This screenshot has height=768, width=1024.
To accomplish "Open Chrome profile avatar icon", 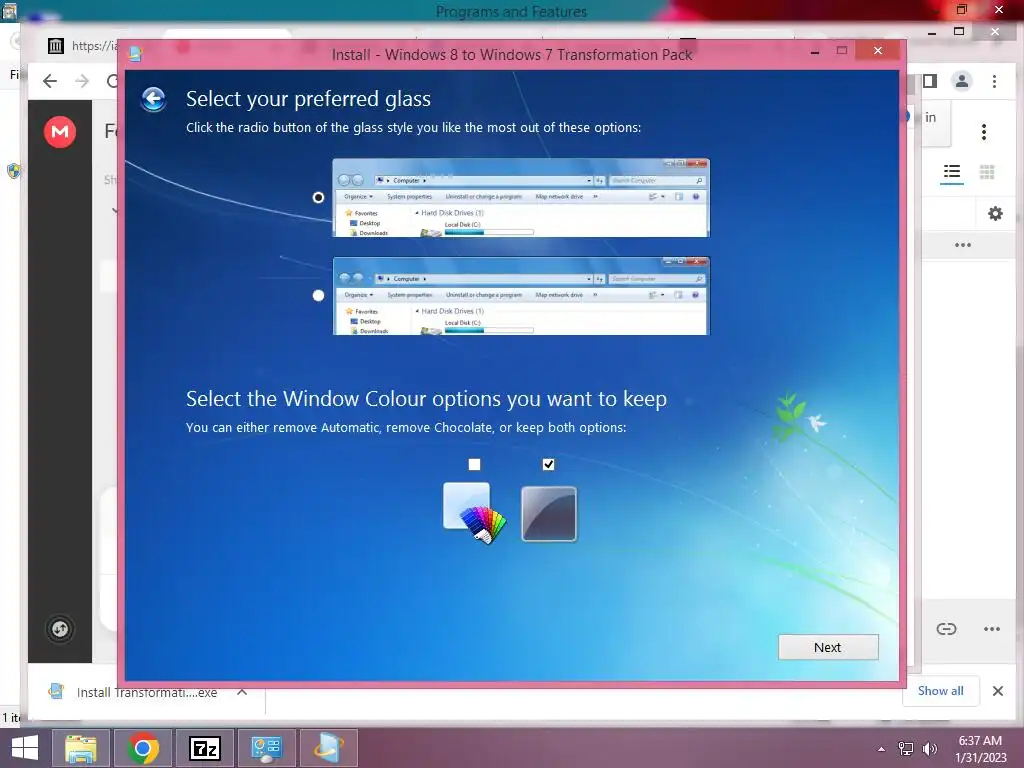I will [x=962, y=81].
